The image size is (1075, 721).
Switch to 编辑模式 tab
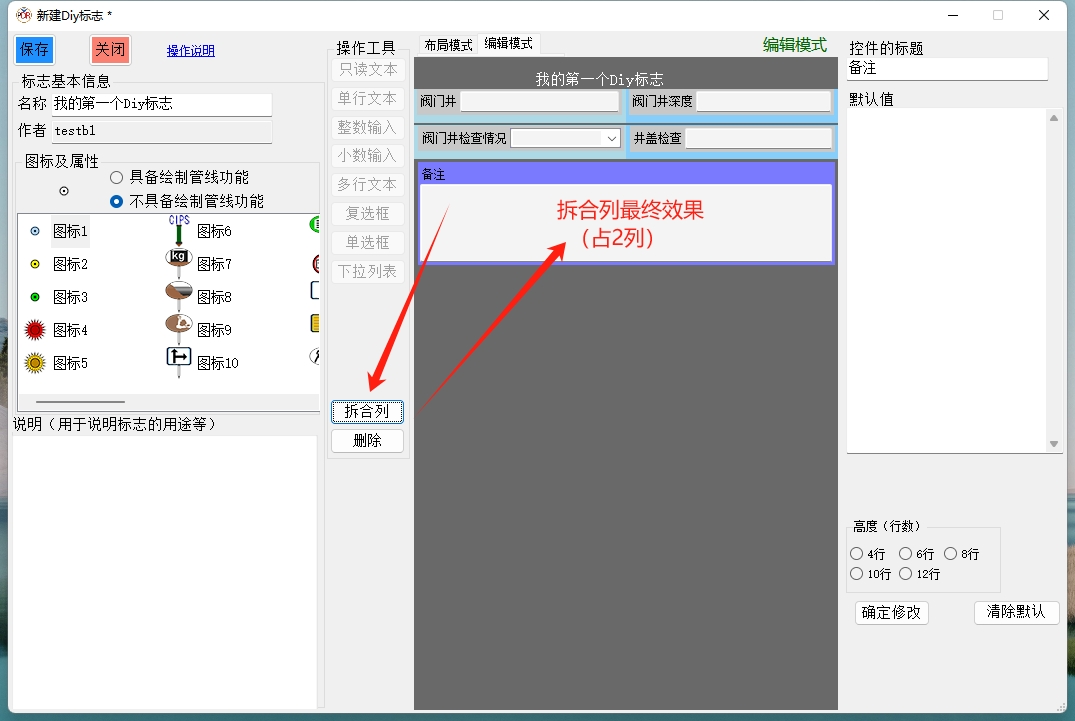click(x=508, y=44)
